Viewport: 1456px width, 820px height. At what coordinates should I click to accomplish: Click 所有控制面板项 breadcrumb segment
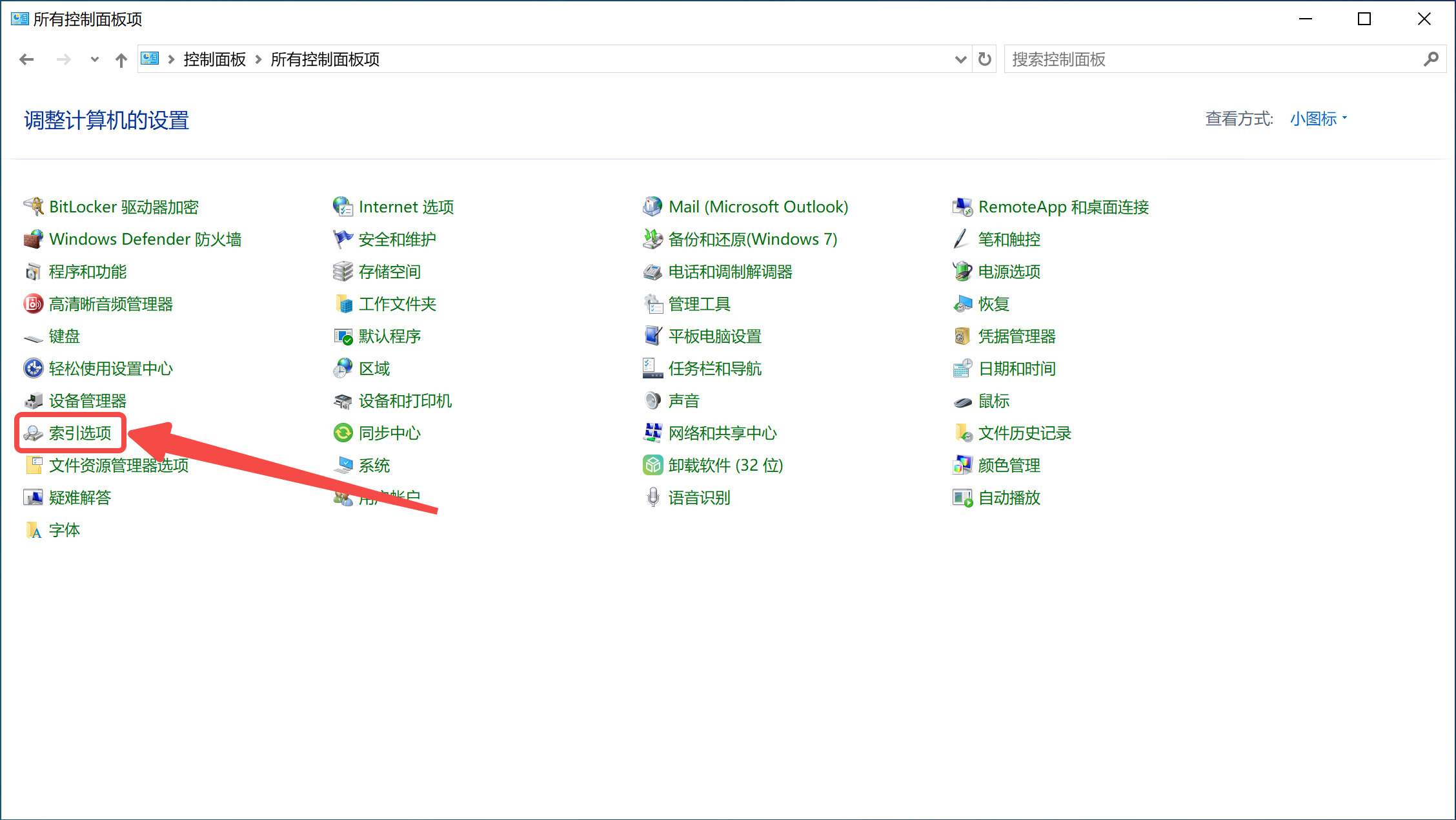(325, 59)
